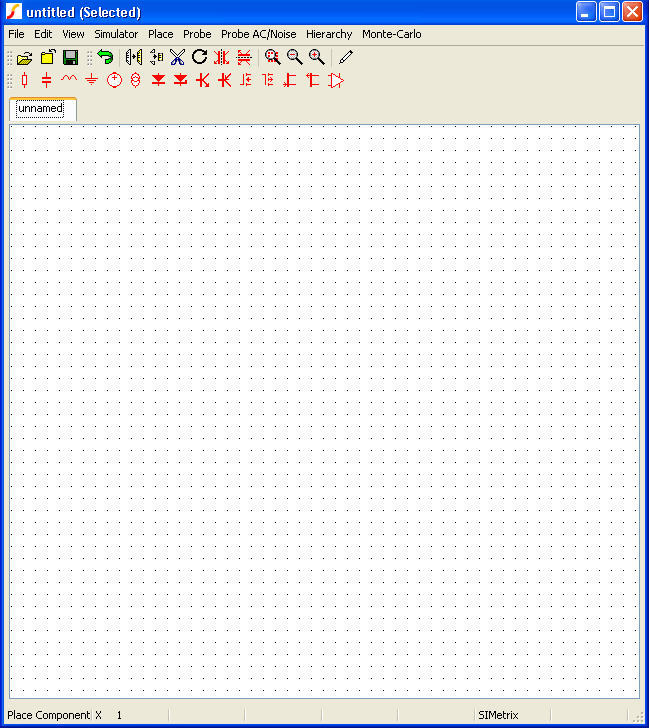The image size is (649, 728).
Task: Flip the component with the red horizontal-axis flip icon
Action: [244, 57]
